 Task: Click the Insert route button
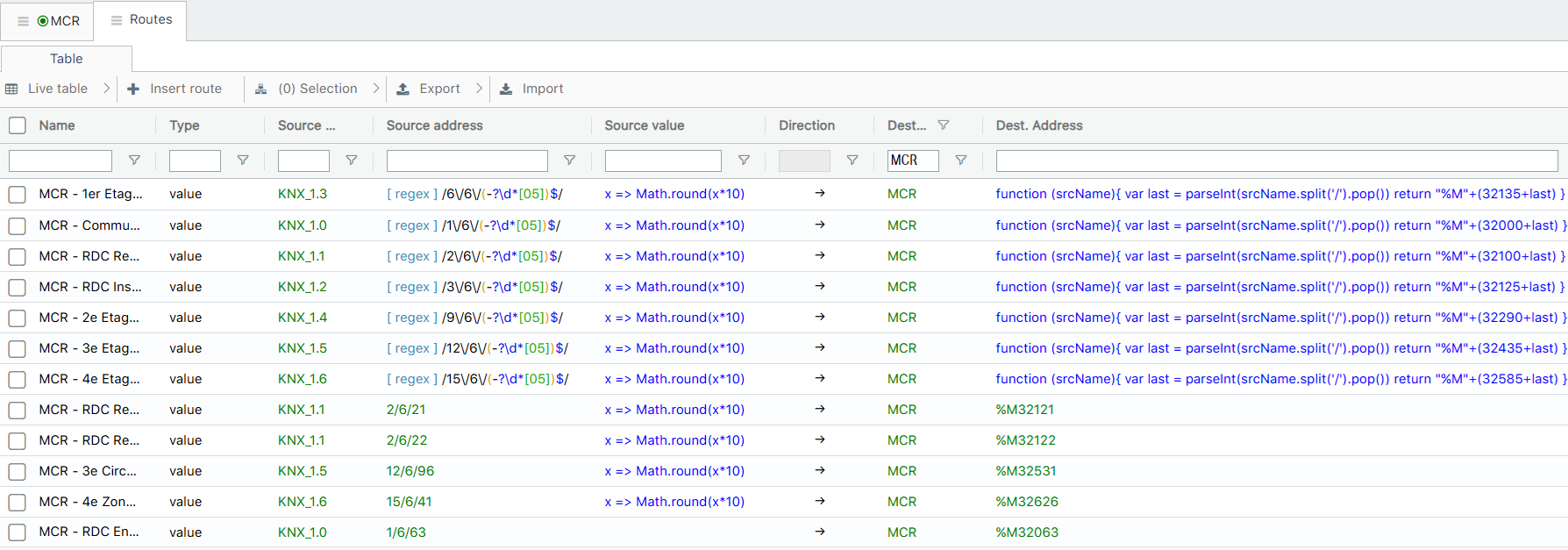pyautogui.click(x=175, y=89)
